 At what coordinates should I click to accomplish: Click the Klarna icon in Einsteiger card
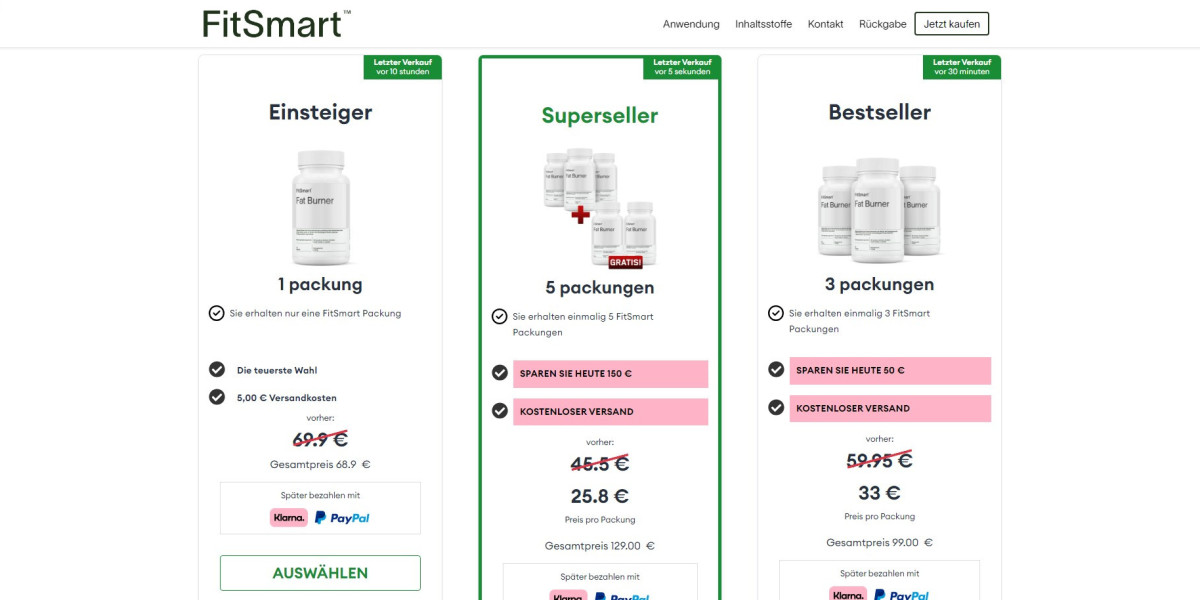click(289, 518)
